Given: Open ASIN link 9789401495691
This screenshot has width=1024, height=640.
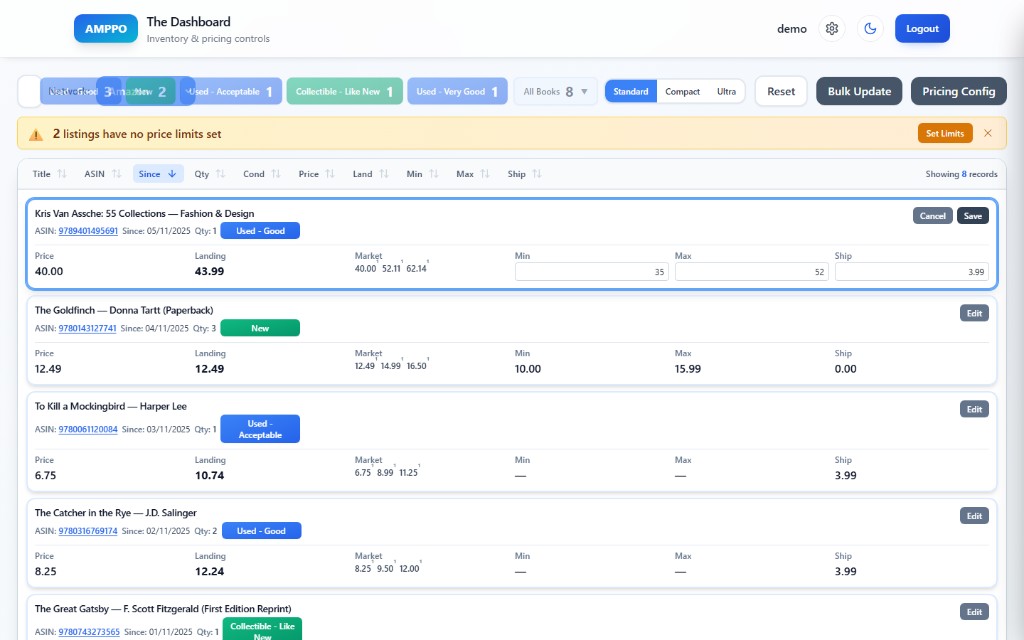Looking at the screenshot, I should pos(88,231).
